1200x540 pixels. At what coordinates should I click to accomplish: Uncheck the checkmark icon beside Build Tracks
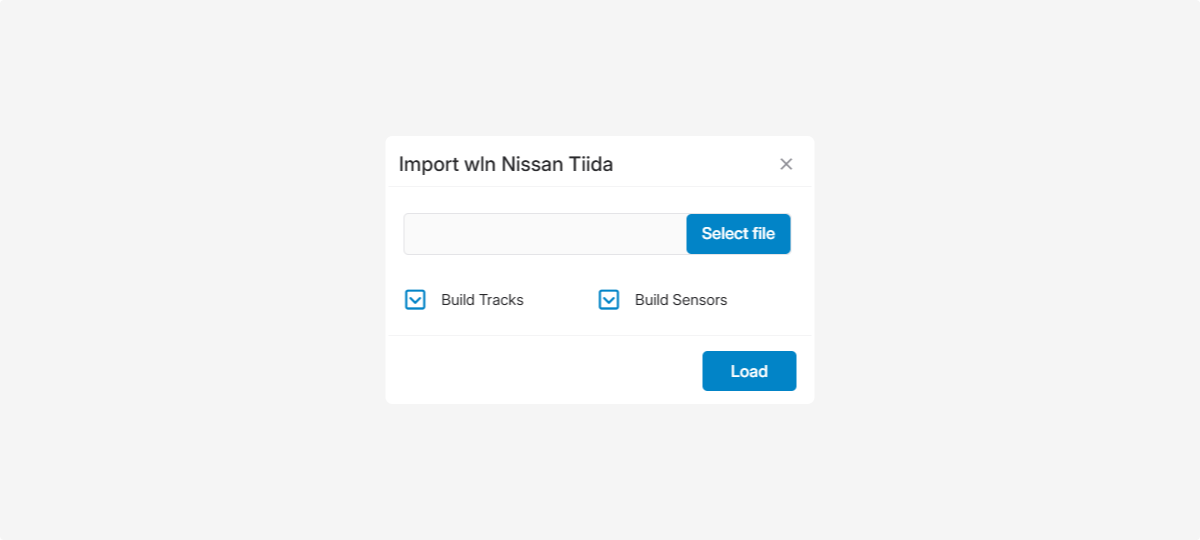[415, 300]
